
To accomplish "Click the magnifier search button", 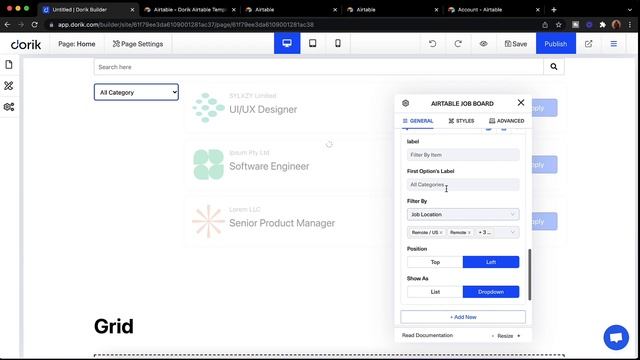I will coord(553,67).
